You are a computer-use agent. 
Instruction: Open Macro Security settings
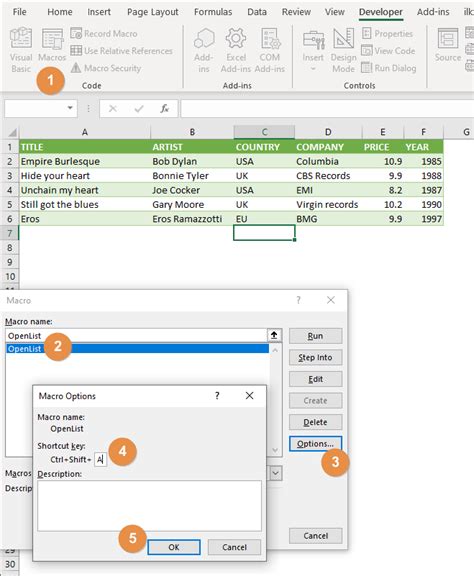pos(106,68)
